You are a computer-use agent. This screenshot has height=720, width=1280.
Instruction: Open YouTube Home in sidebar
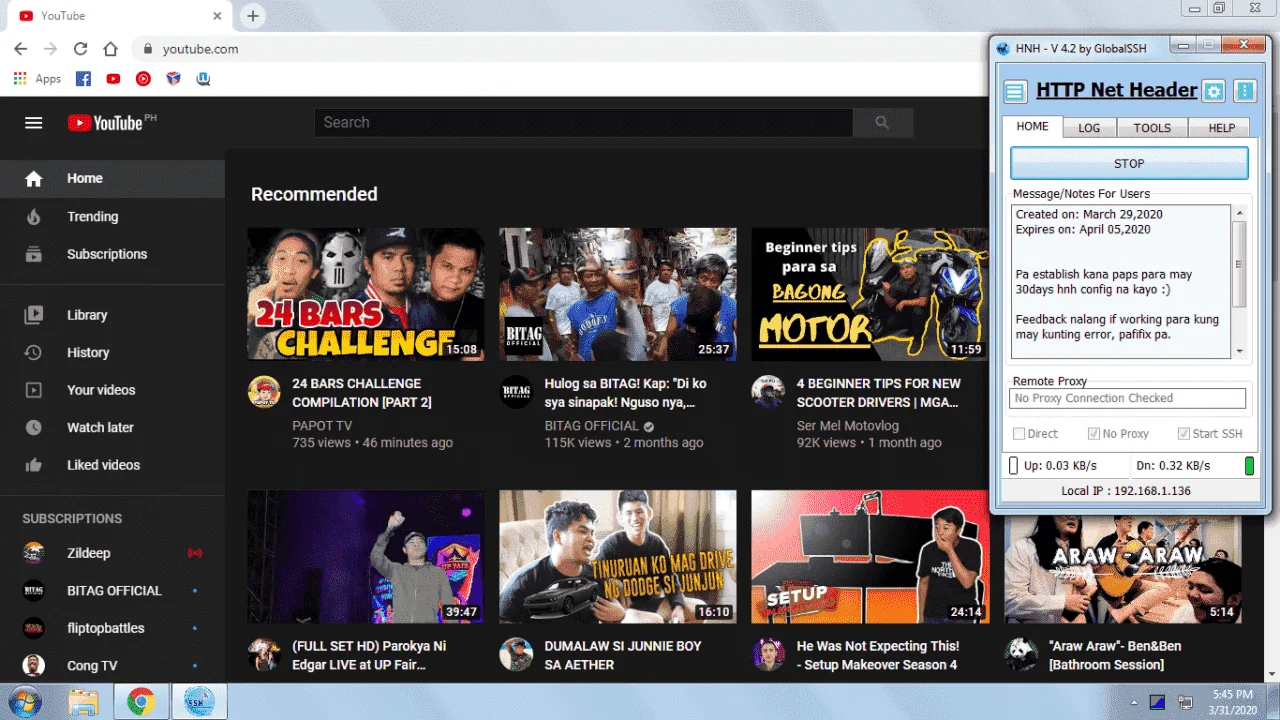(x=112, y=178)
